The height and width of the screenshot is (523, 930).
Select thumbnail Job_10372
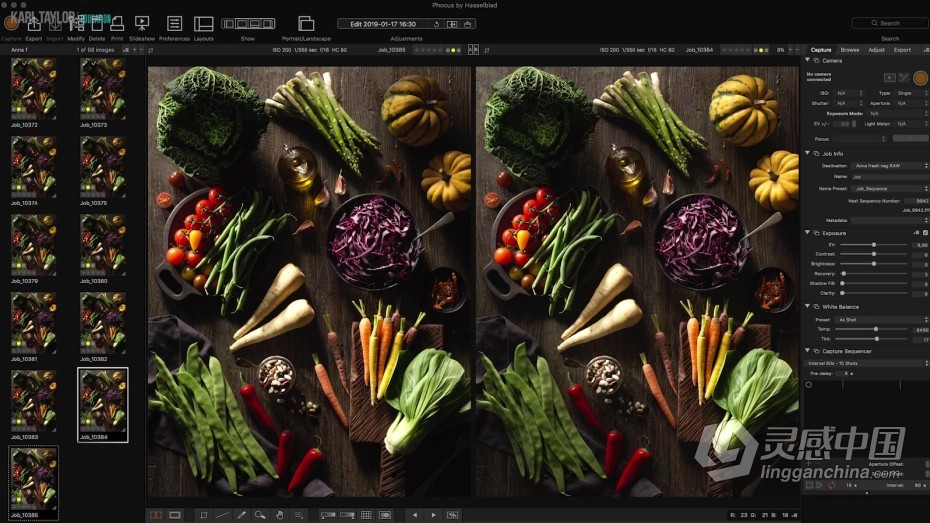tap(33, 89)
